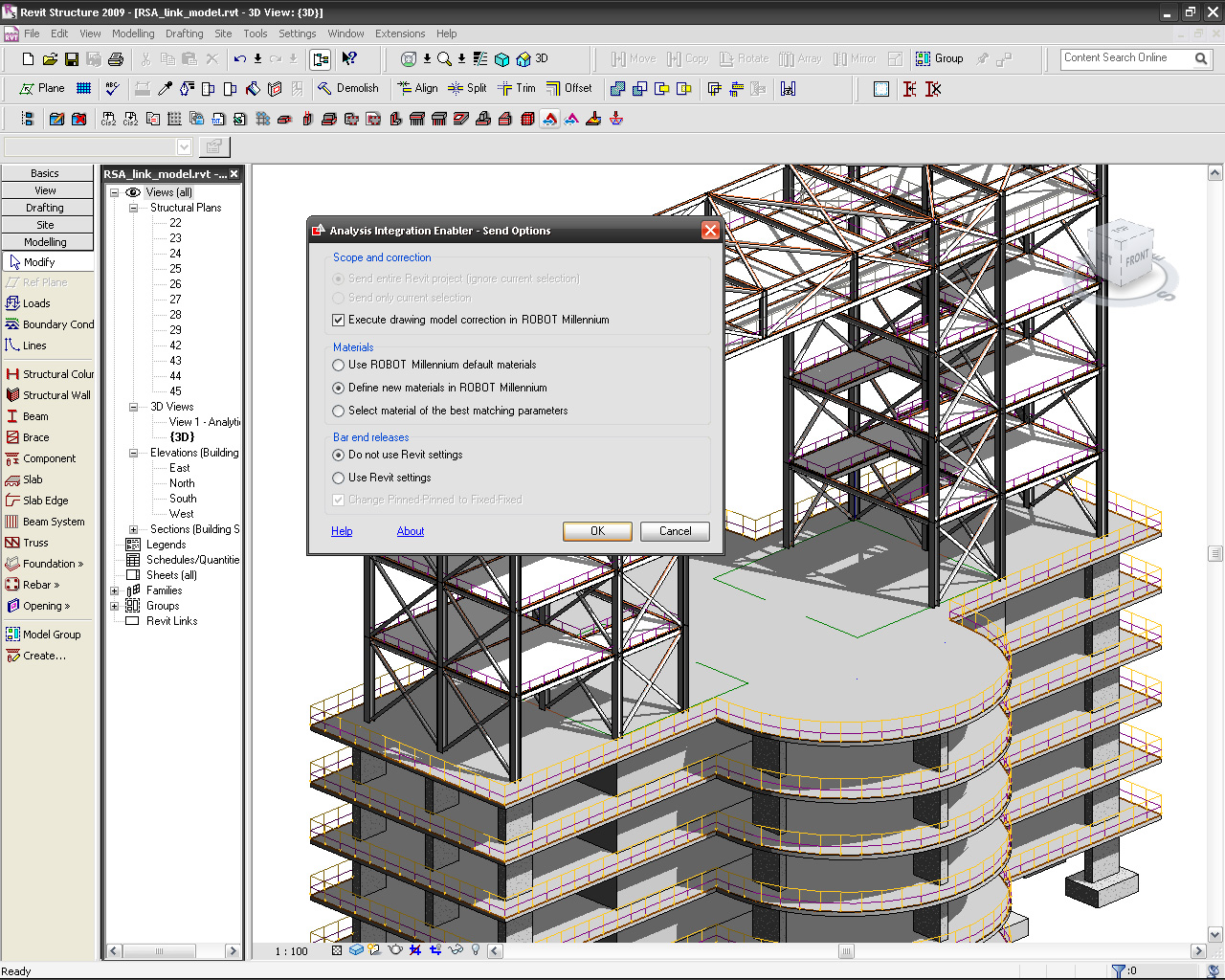The height and width of the screenshot is (980, 1225).
Task: Select Use ROBOT Millennium default materials
Action: click(x=339, y=366)
